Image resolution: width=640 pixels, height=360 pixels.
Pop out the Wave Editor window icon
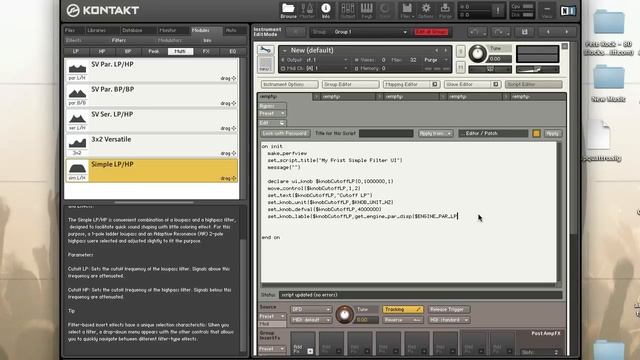(x=496, y=84)
